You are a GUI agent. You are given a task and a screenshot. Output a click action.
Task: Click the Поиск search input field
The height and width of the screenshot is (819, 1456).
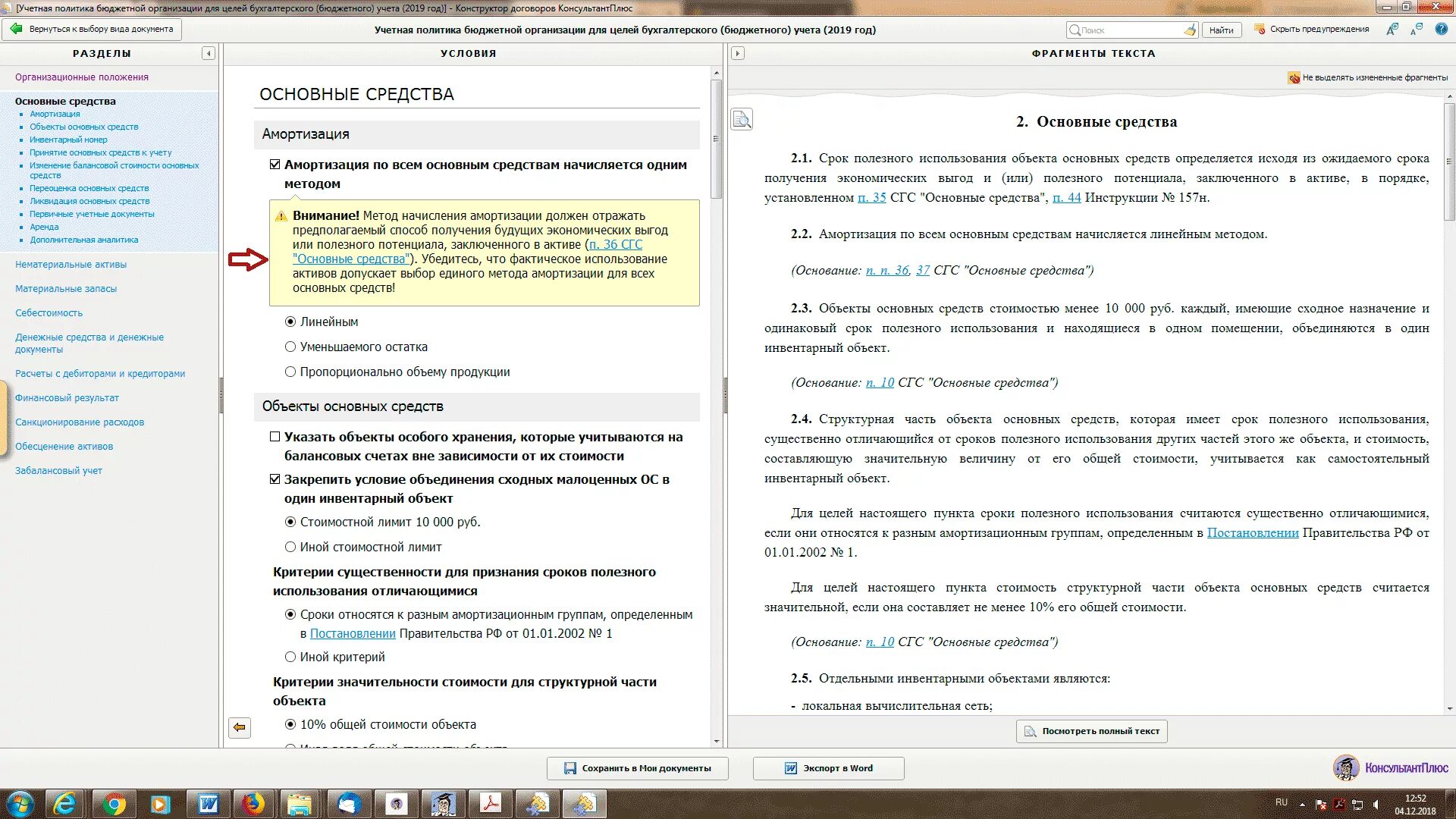[x=1126, y=30]
